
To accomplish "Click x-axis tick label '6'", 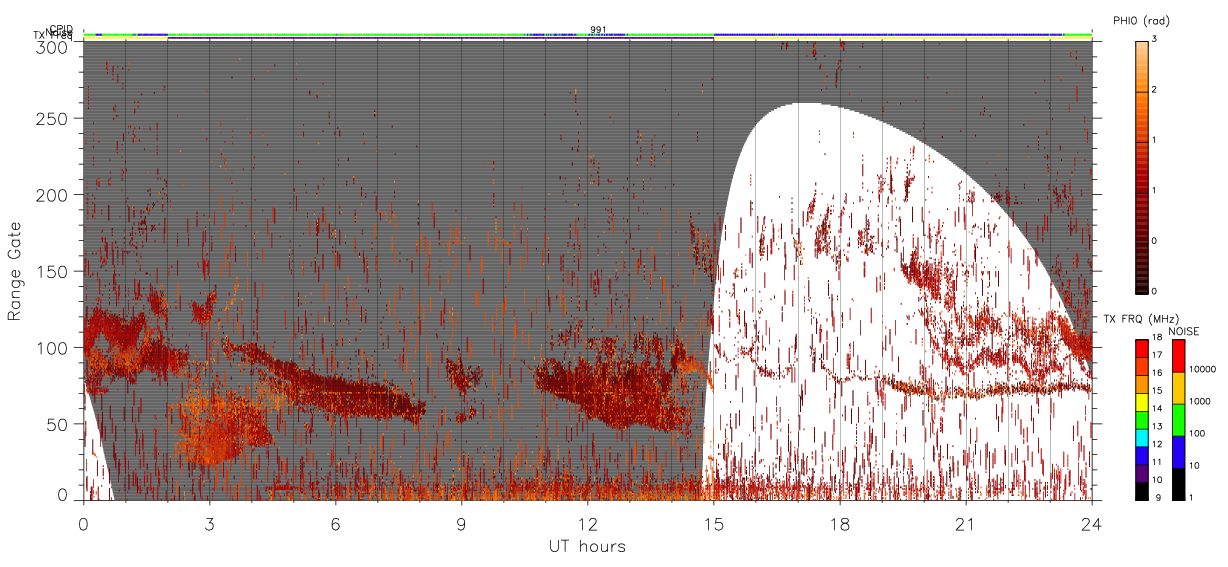I will tap(335, 524).
